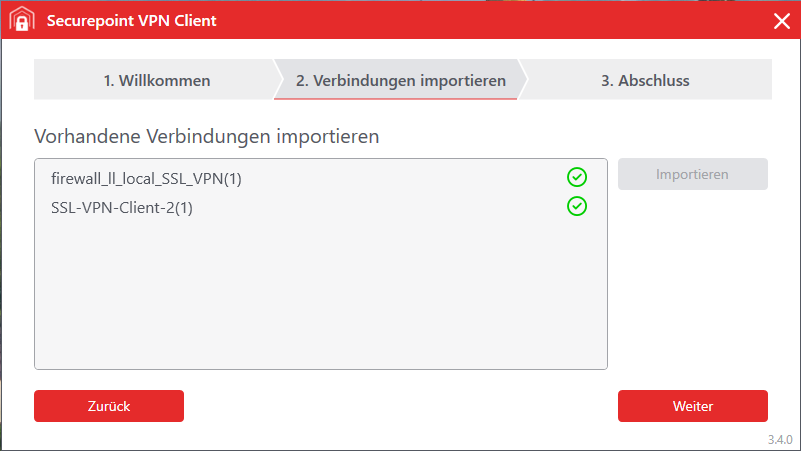
Task: Click the Securepoint VPN Client title text
Action: pos(131,20)
